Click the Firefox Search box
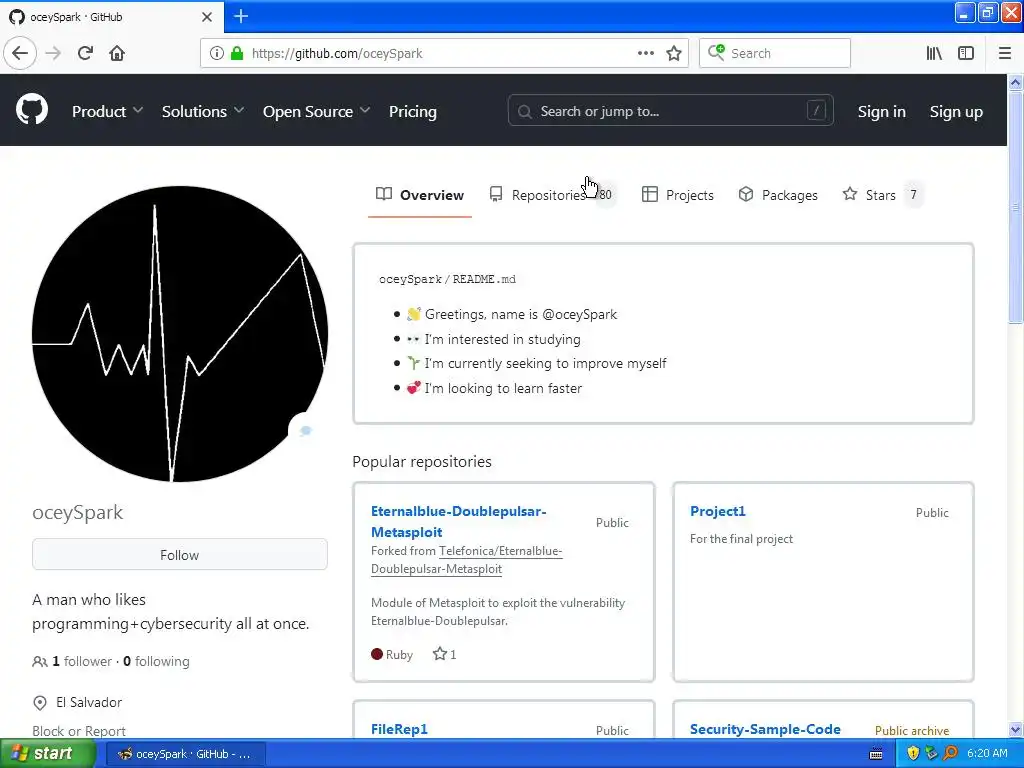1024x768 pixels. [775, 53]
